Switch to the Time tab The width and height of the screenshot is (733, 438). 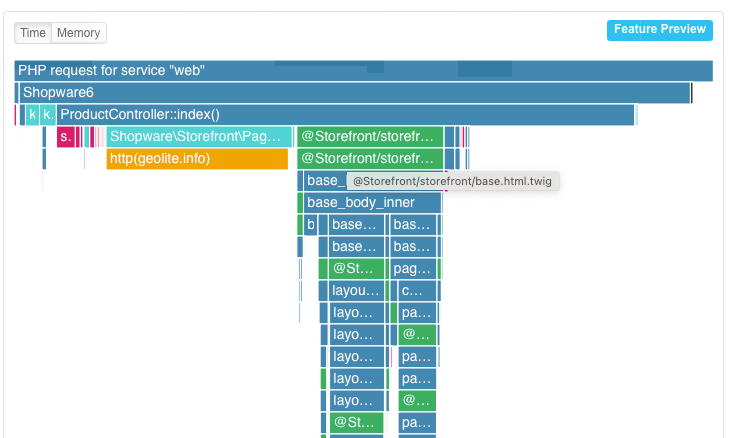tap(33, 33)
